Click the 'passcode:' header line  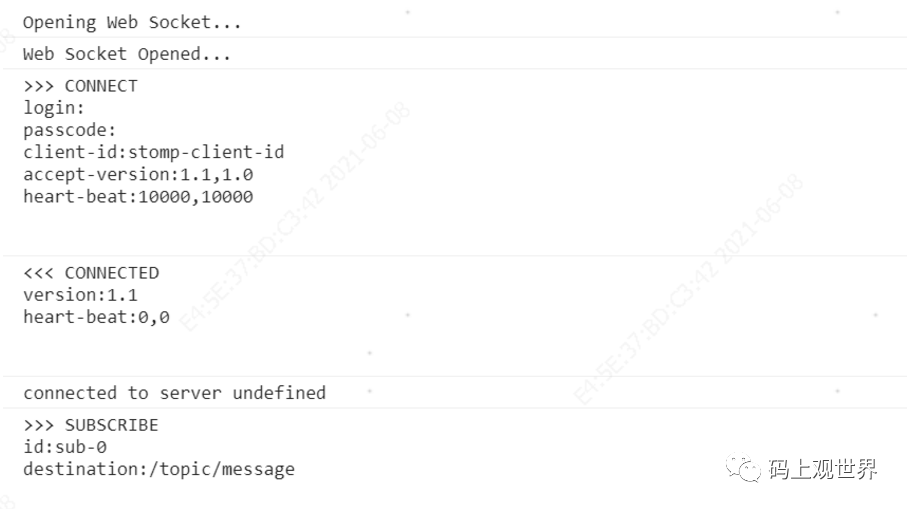[x=69, y=130]
